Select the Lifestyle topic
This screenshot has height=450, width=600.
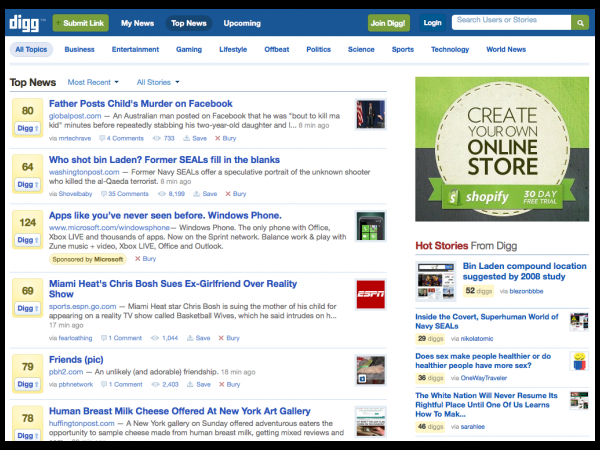(x=233, y=49)
